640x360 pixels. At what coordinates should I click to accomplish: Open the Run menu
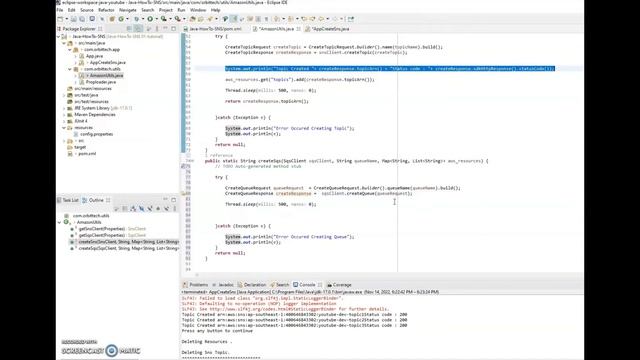pos(181,10)
